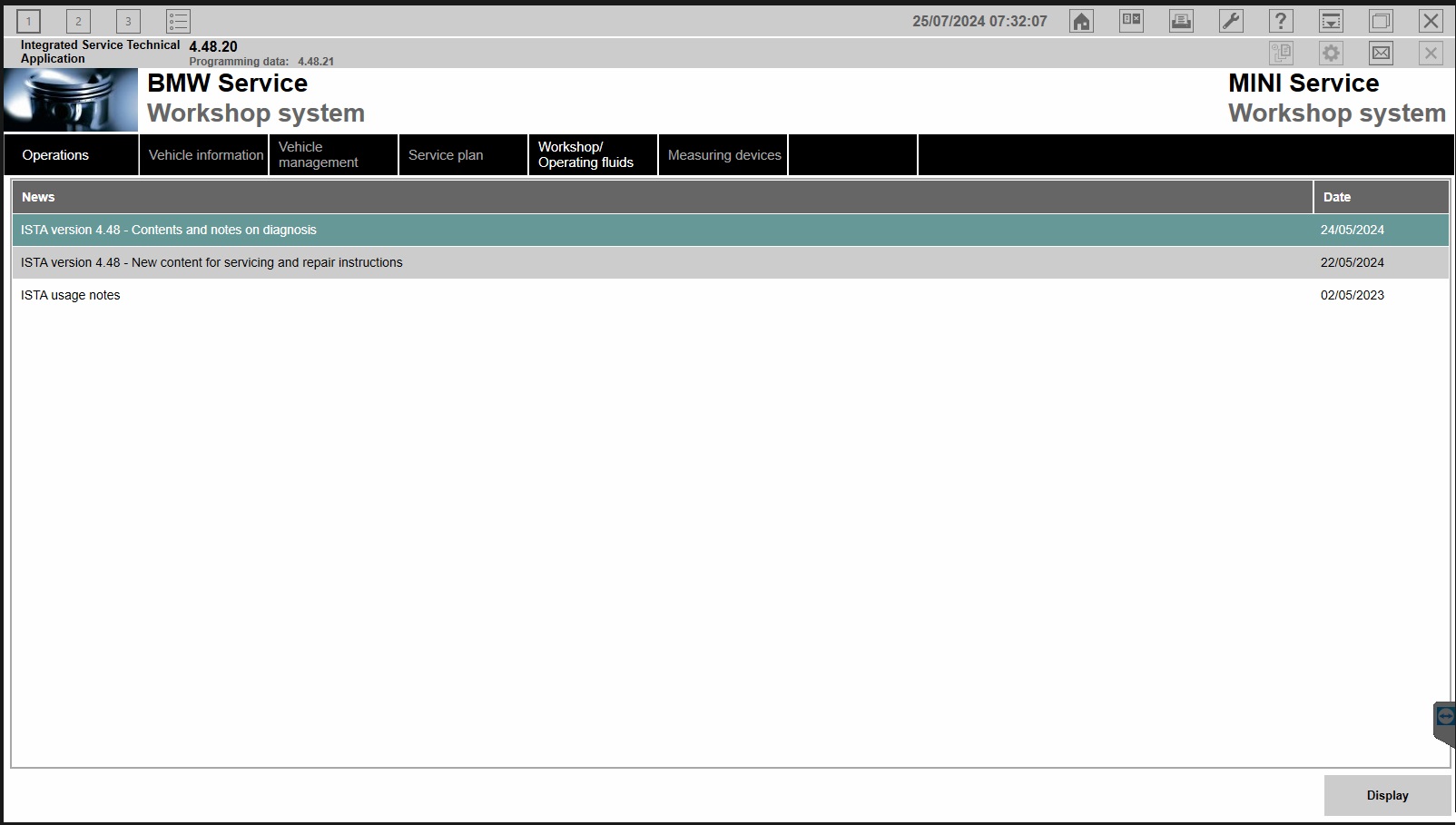Click the cascade windows icon

(1381, 20)
